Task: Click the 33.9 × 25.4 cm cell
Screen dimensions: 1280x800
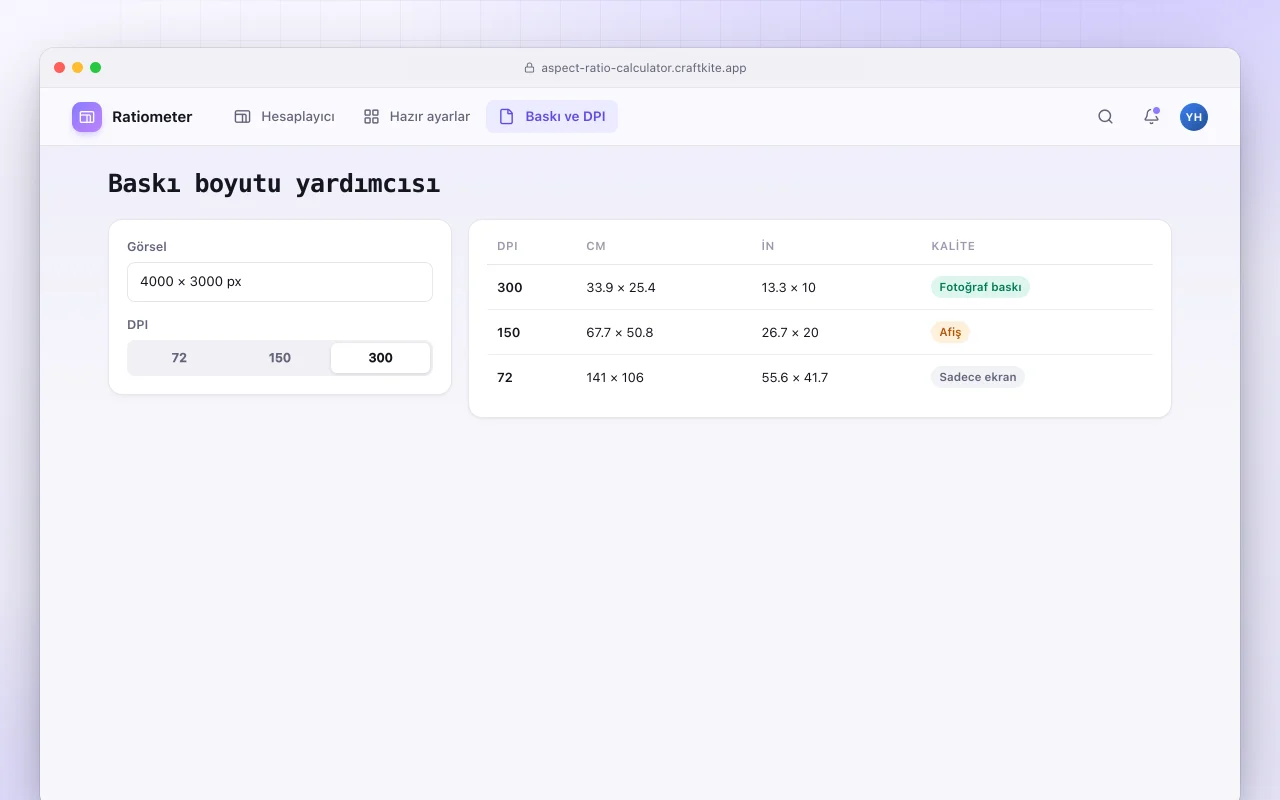Action: (x=621, y=287)
